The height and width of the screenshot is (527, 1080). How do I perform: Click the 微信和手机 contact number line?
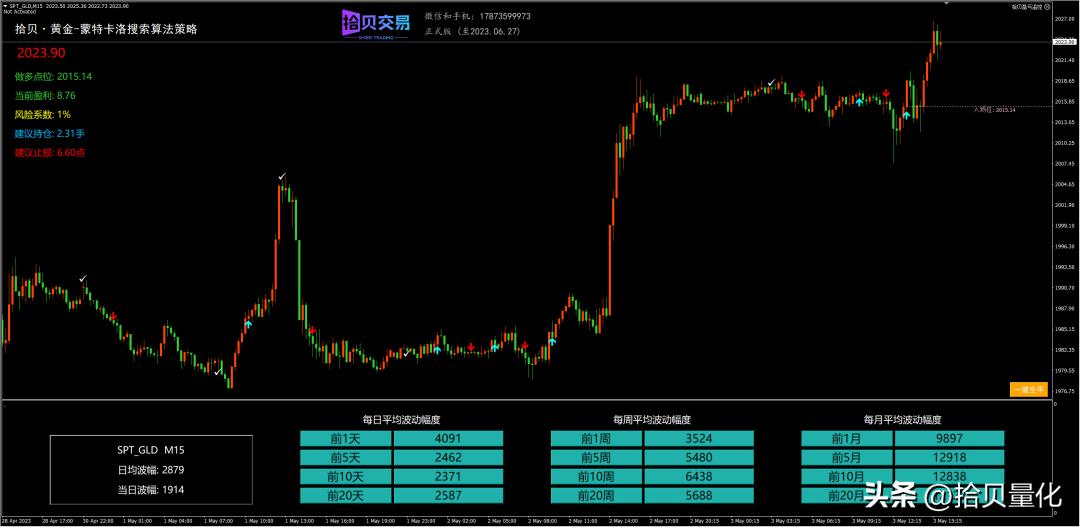tap(477, 16)
